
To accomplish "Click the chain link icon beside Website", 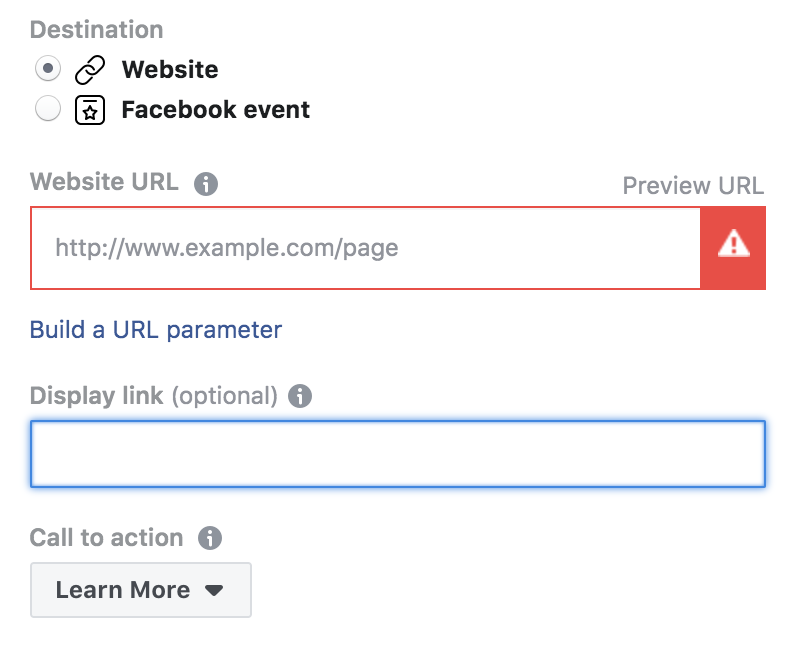I will [90, 70].
